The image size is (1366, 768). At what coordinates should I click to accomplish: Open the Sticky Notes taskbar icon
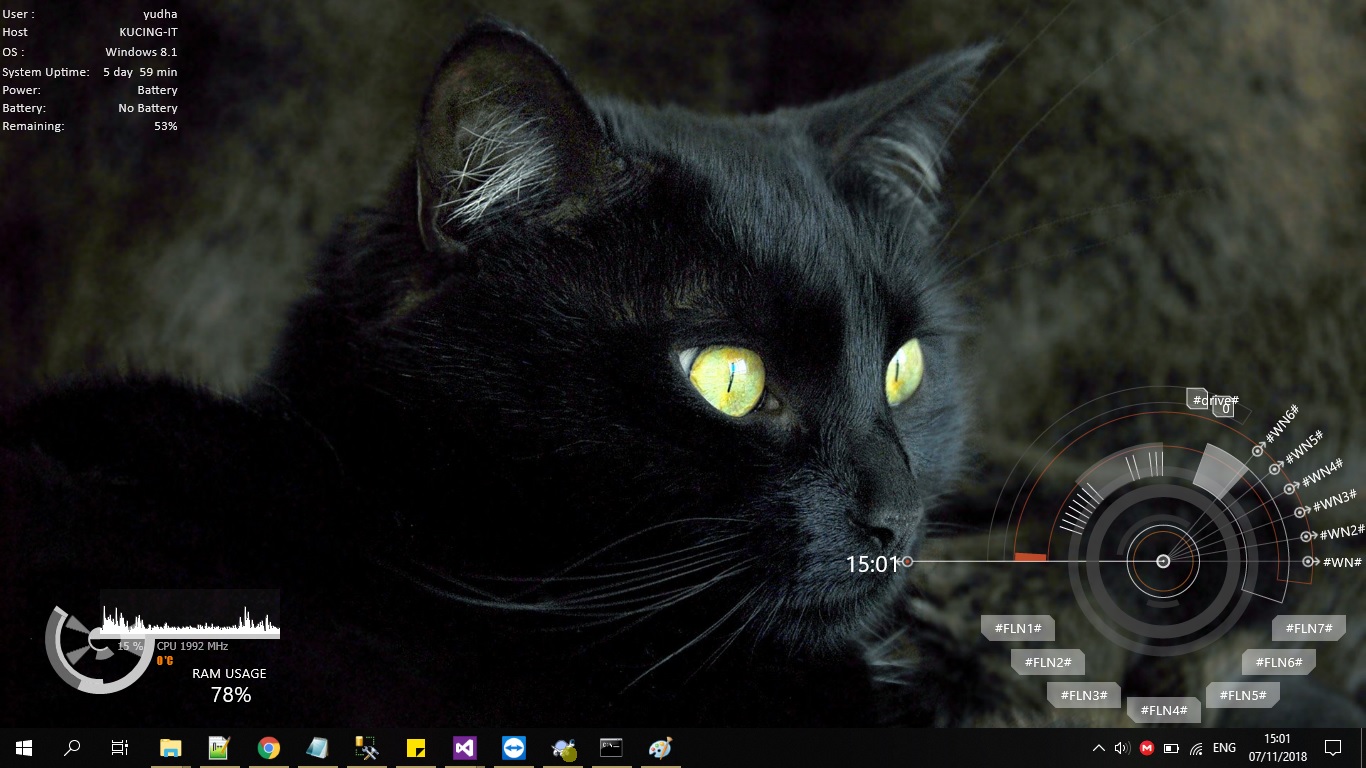[414, 747]
